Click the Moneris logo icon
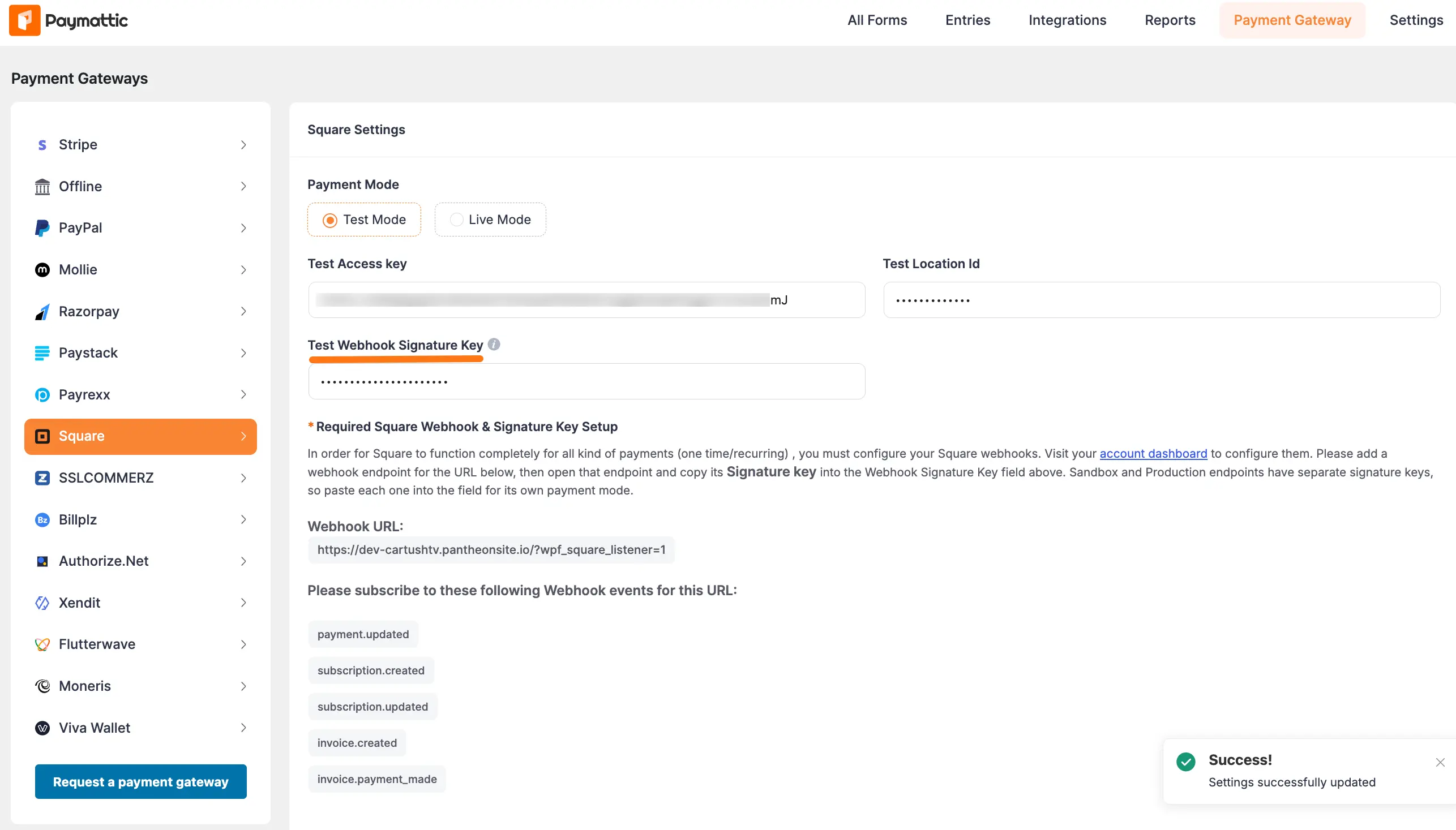 (x=42, y=686)
